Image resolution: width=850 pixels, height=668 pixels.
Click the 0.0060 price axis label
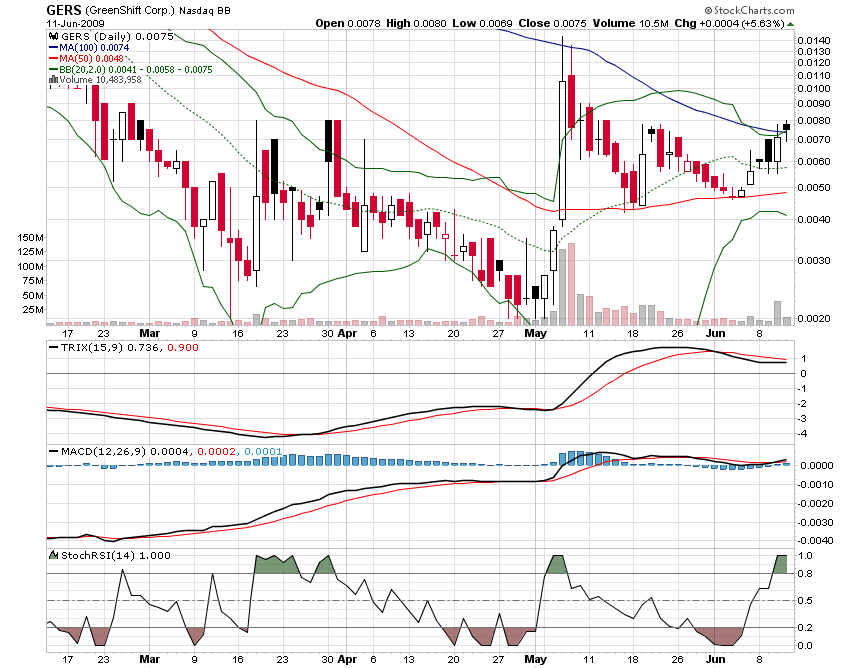(814, 162)
